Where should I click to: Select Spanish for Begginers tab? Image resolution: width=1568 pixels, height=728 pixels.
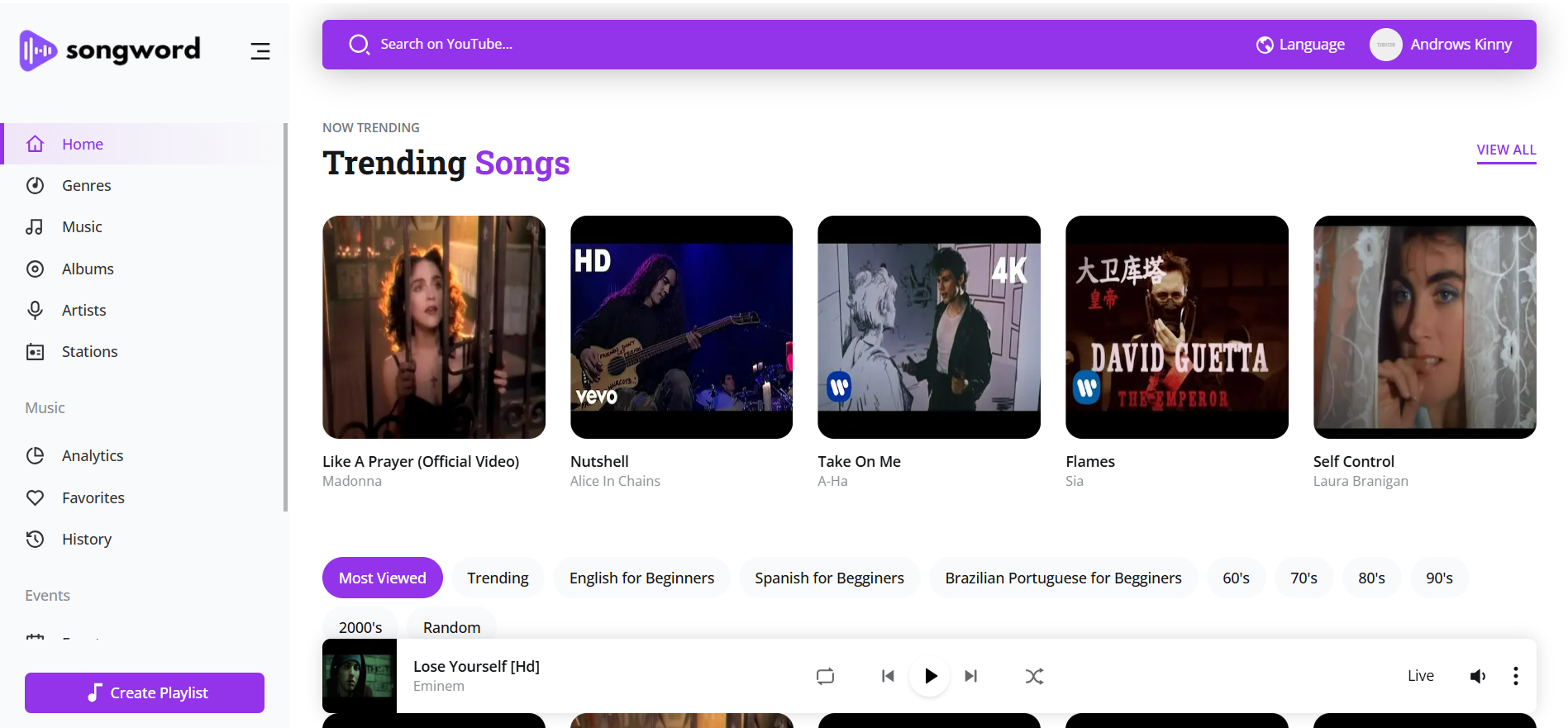click(x=829, y=578)
